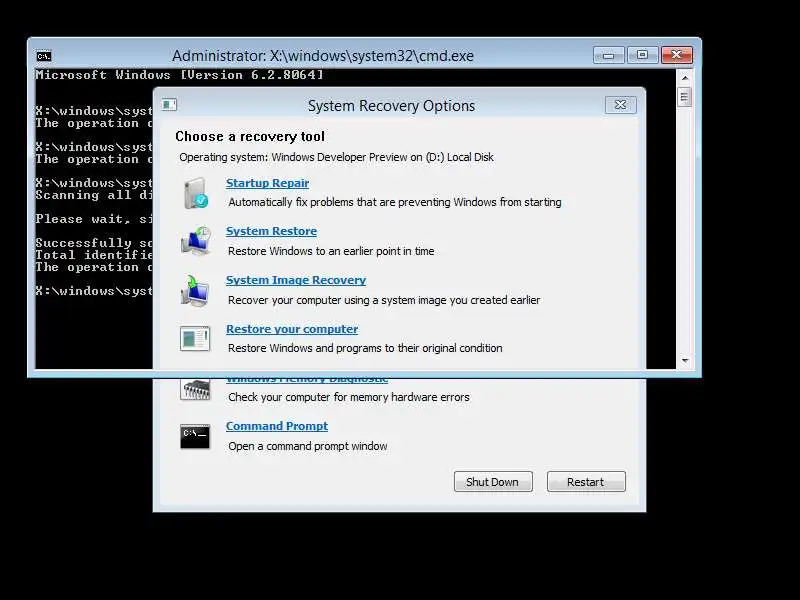Image resolution: width=800 pixels, height=600 pixels.
Task: Click 'Choose a recovery tool' heading
Action: pyautogui.click(x=250, y=136)
